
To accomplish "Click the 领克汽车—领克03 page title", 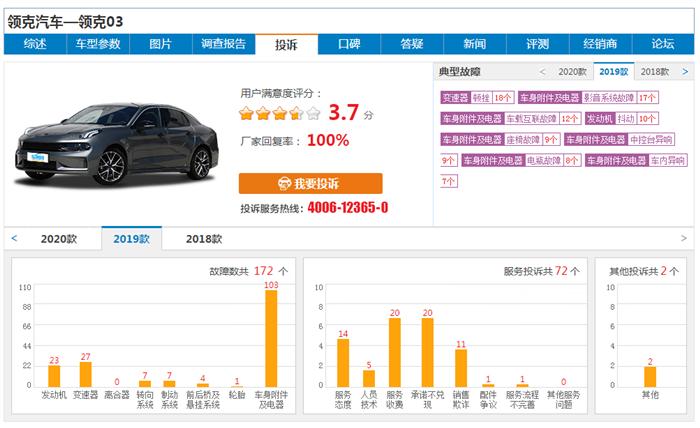I will [x=65, y=22].
